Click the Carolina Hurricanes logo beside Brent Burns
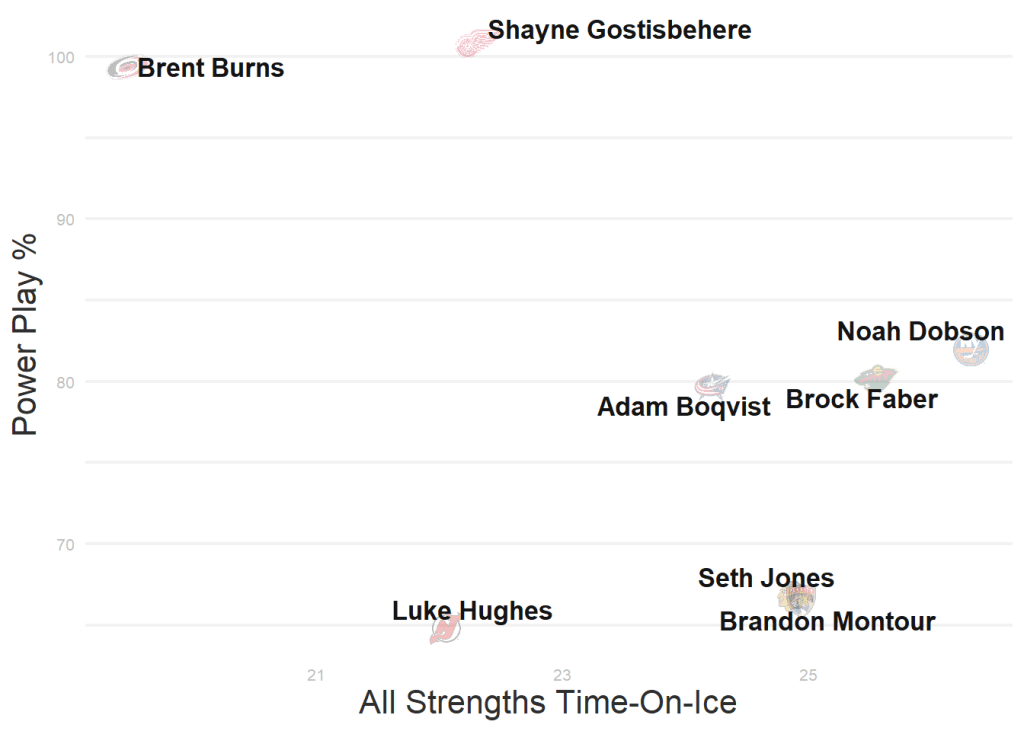 (x=124, y=68)
